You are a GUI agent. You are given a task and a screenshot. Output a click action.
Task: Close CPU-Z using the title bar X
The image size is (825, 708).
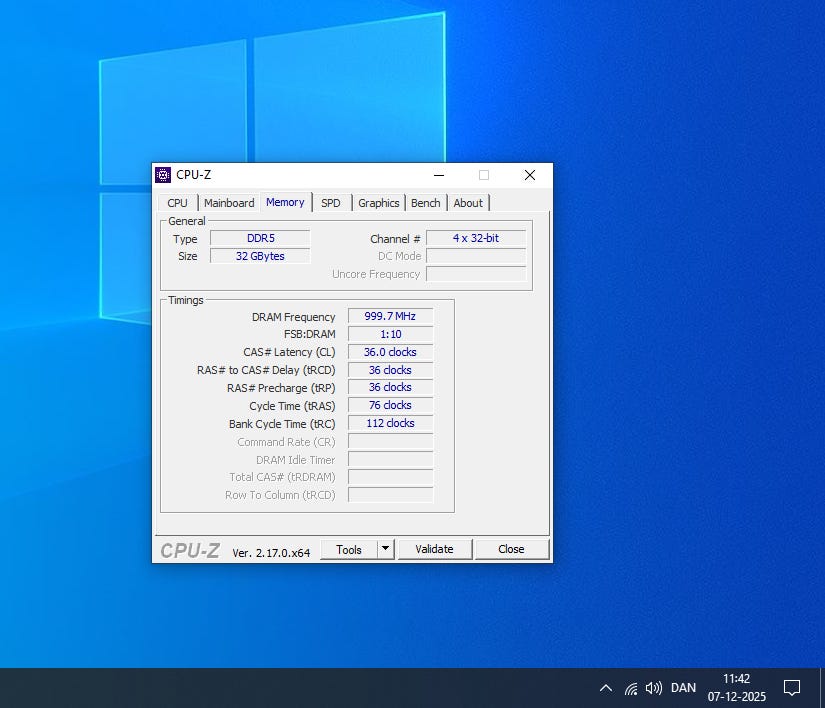[x=529, y=175]
